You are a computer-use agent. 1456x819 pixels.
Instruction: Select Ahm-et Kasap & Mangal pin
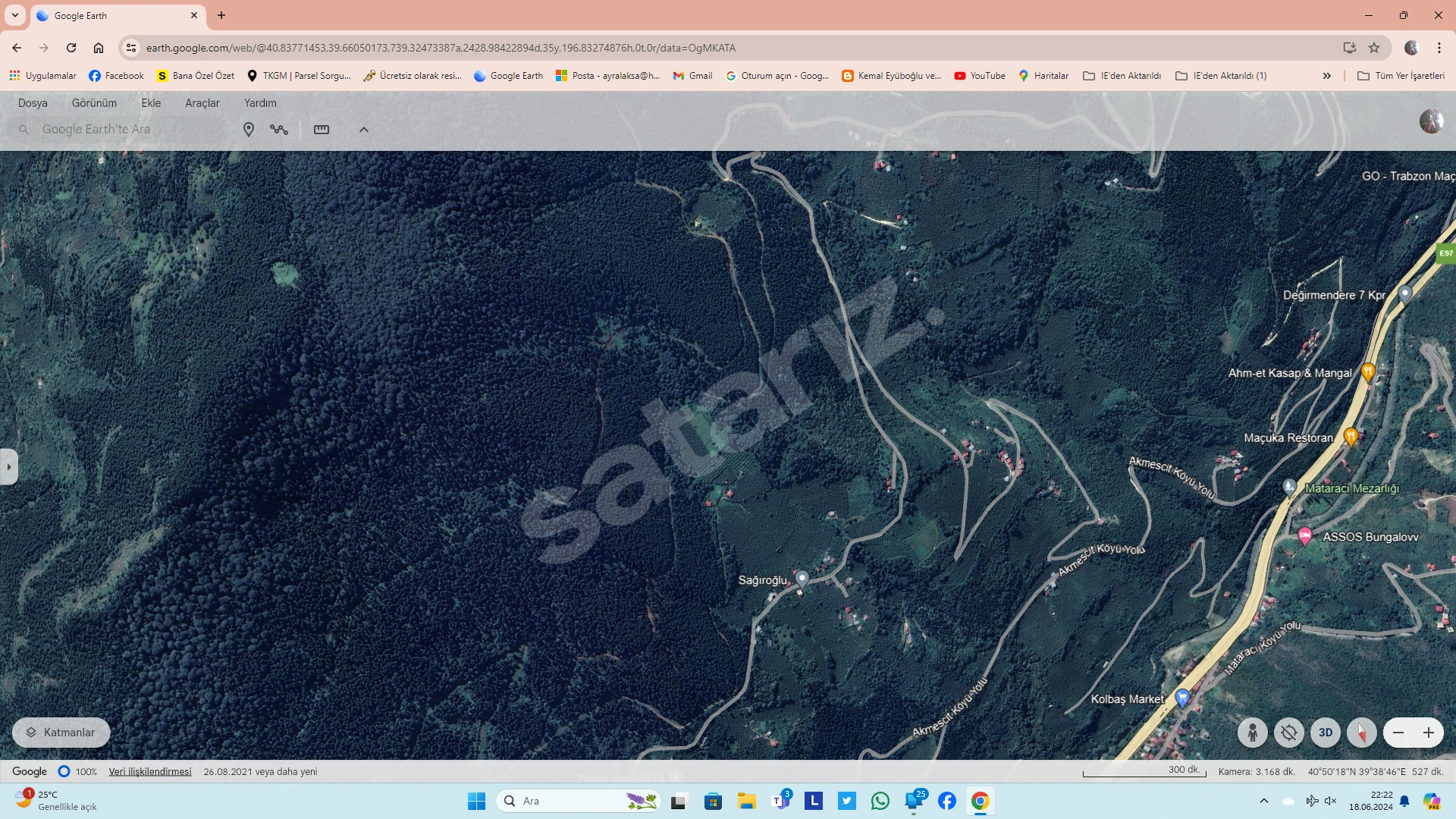coord(1368,372)
